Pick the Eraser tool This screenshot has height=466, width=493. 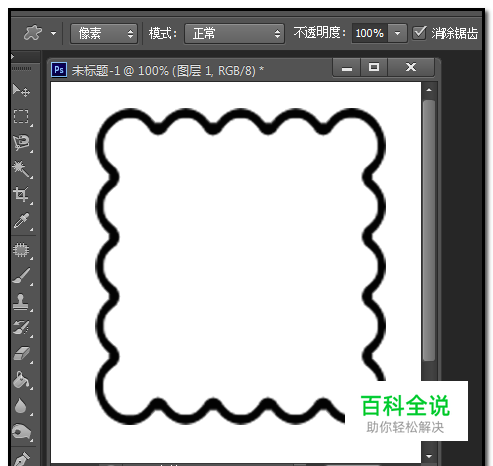[22, 354]
